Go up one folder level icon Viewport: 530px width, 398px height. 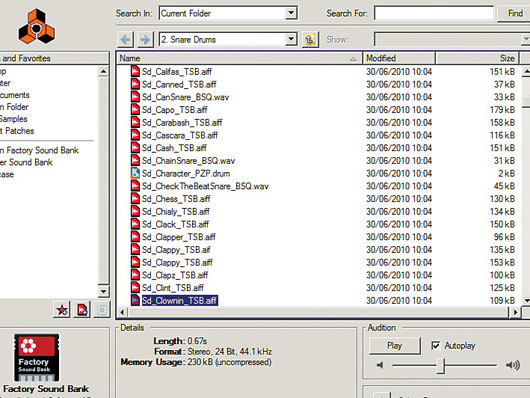[310, 40]
